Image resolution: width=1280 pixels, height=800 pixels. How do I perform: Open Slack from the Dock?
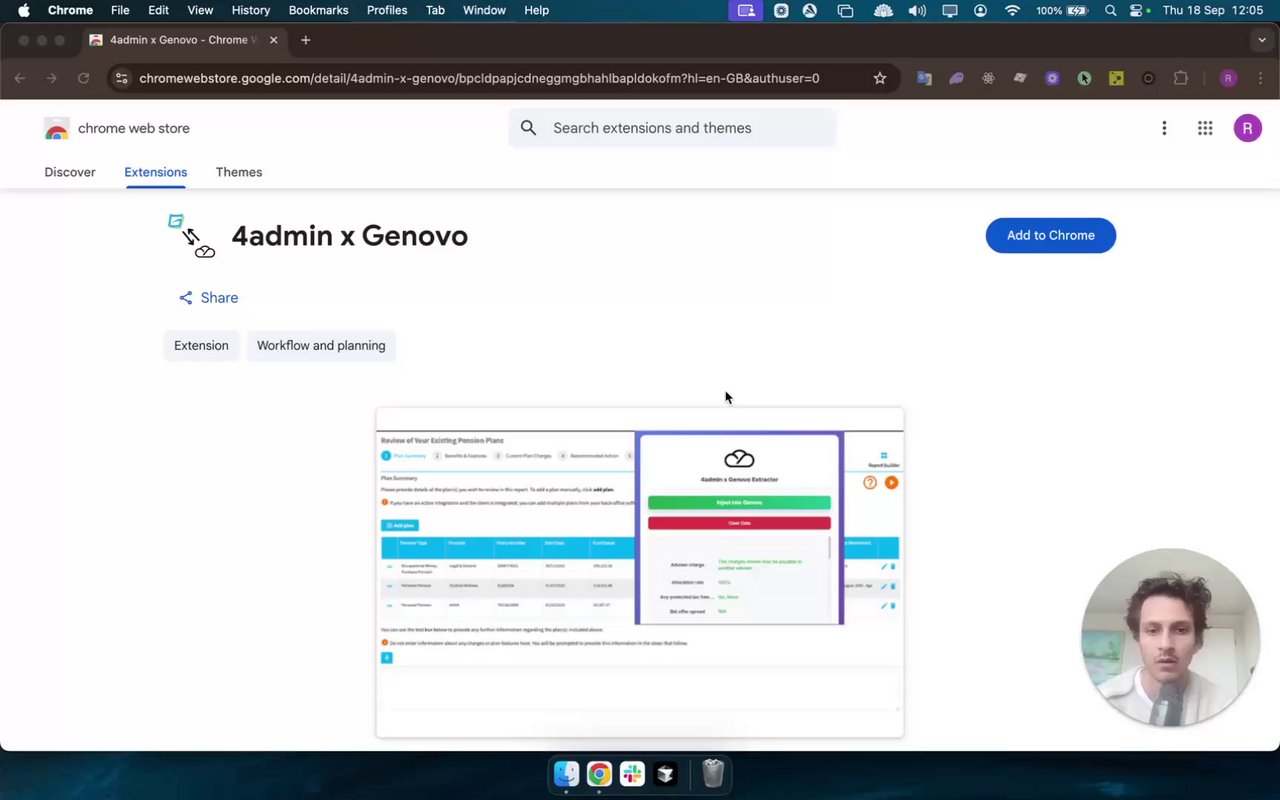(632, 774)
